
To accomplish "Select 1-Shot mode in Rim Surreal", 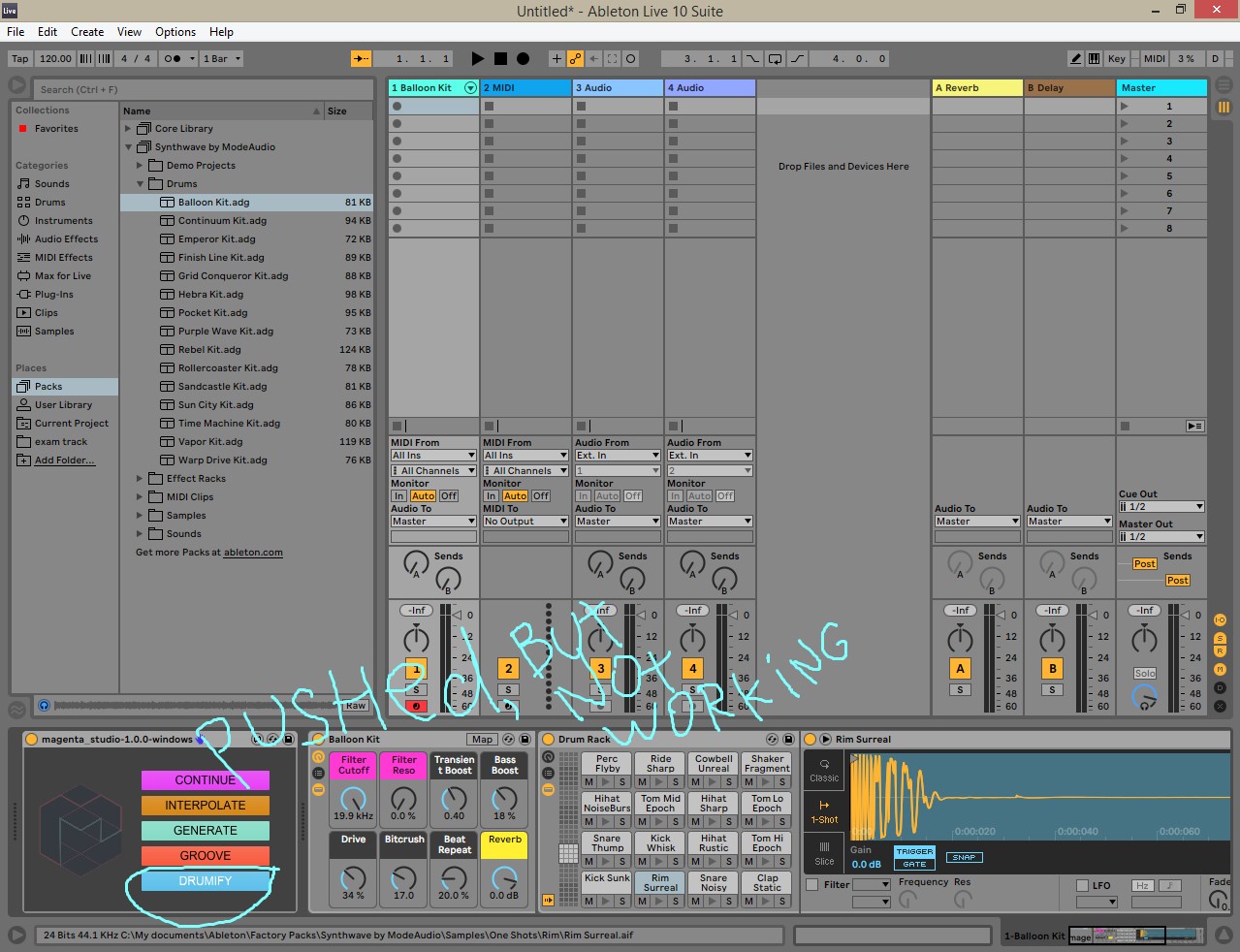I will 824,812.
